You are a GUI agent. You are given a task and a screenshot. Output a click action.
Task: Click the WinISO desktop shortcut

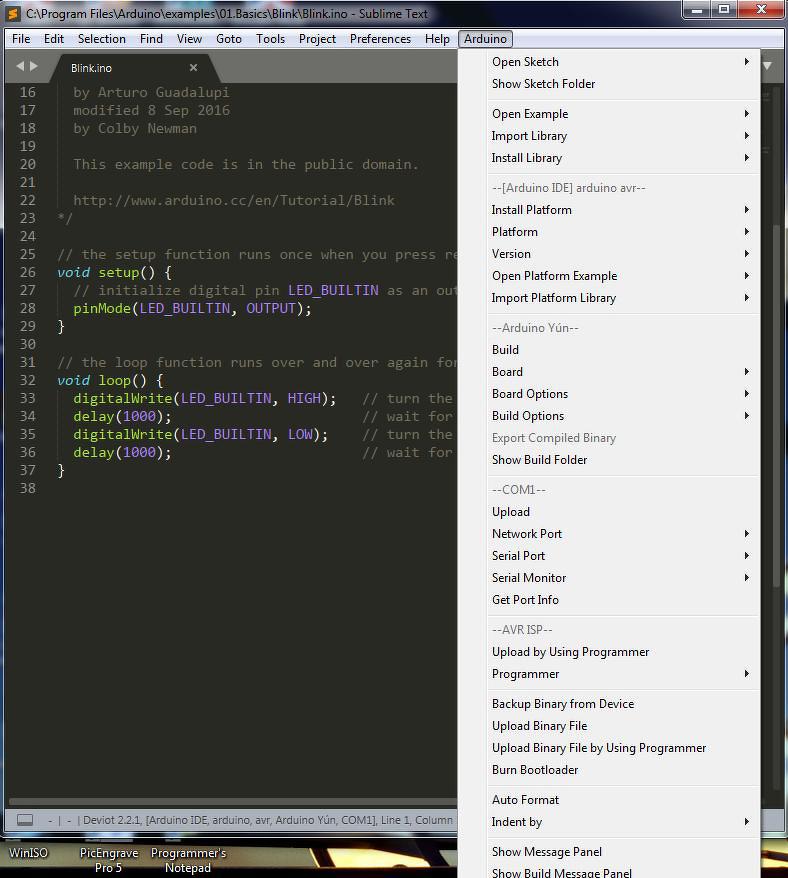pyautogui.click(x=28, y=853)
